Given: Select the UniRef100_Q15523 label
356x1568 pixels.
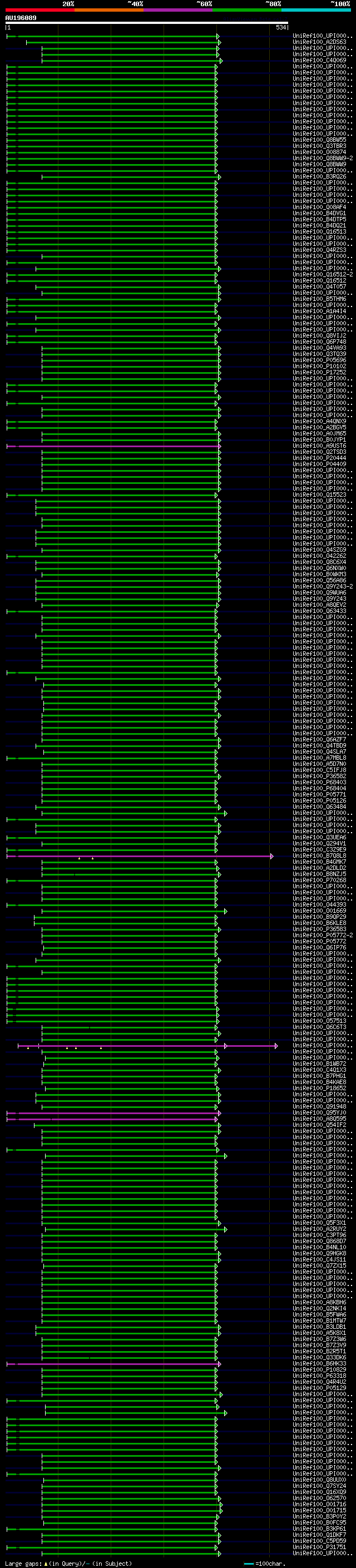Looking at the screenshot, I should (x=319, y=495).
